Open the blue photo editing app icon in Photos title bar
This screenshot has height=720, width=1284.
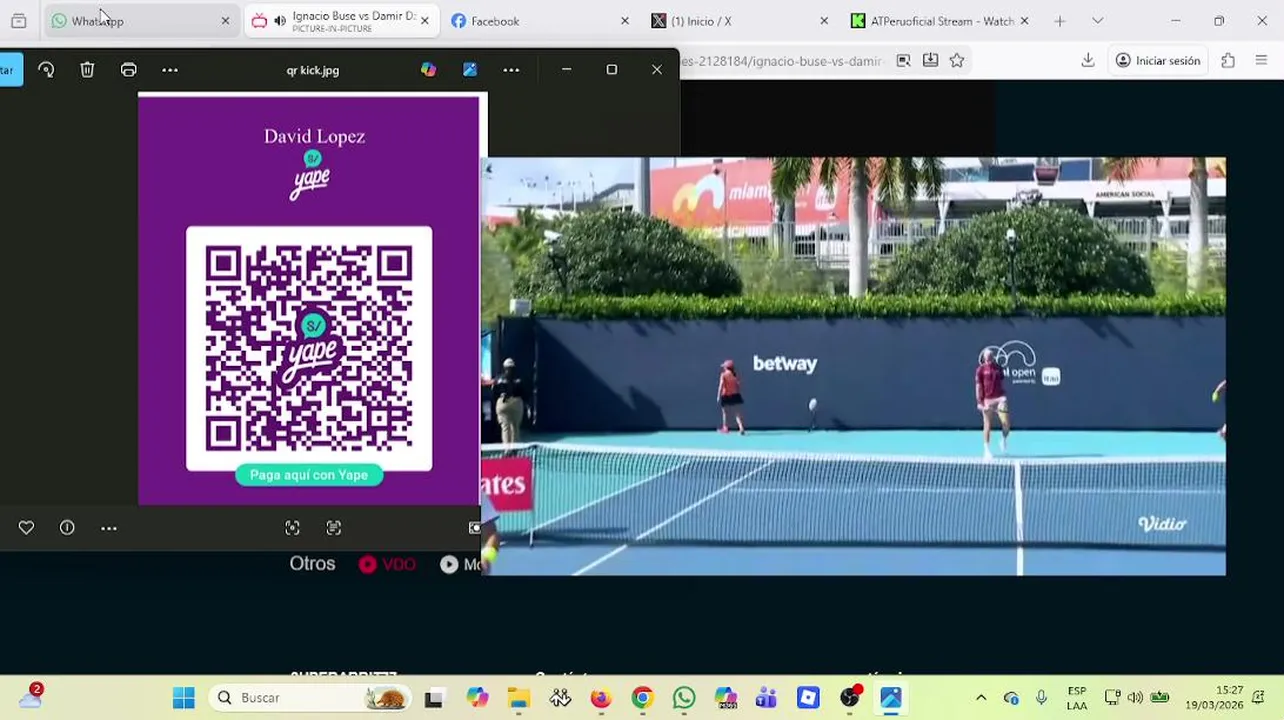(470, 70)
